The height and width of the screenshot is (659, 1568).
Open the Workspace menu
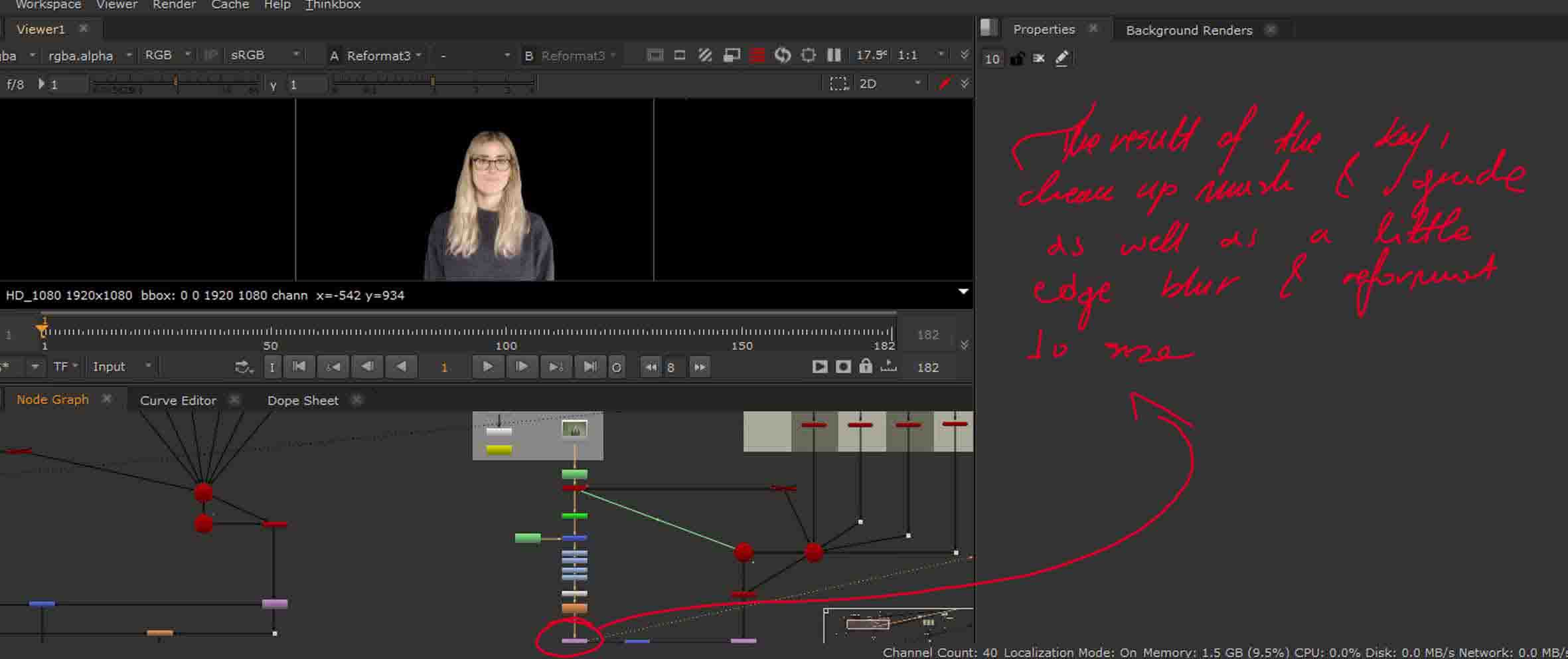coord(48,5)
